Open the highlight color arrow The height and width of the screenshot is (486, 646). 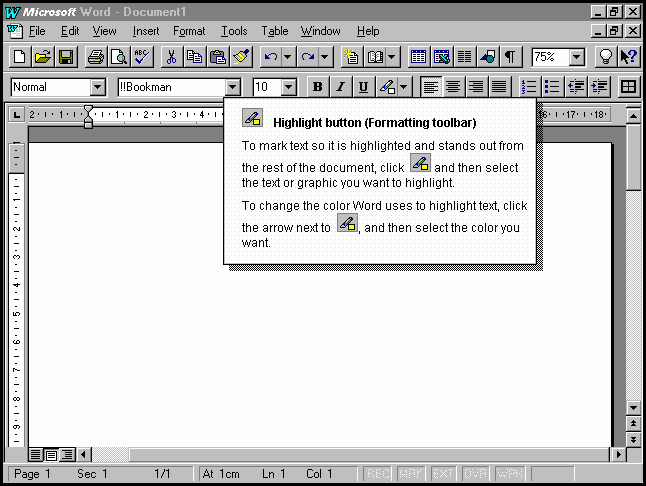[x=404, y=86]
